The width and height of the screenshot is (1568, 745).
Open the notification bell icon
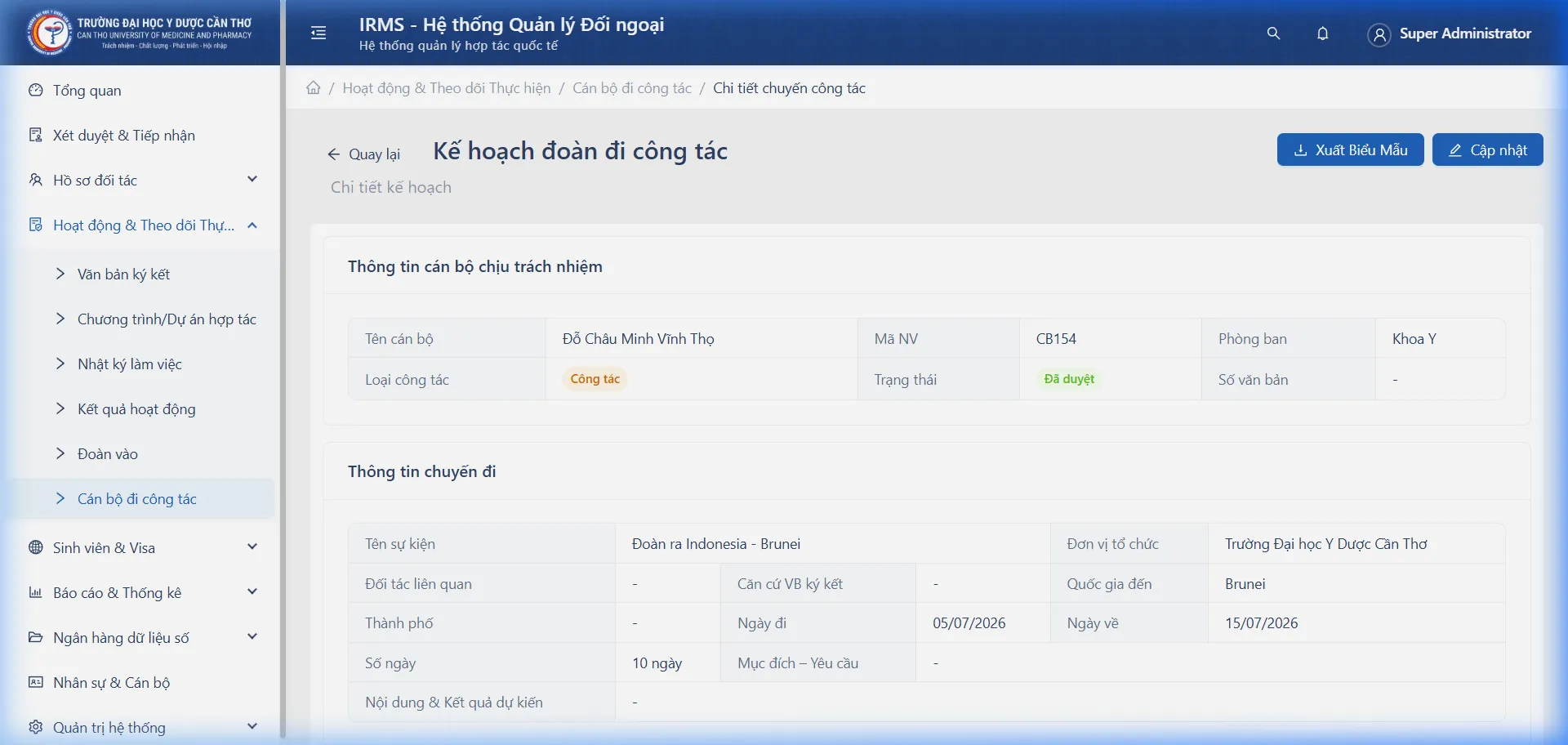[x=1323, y=33]
